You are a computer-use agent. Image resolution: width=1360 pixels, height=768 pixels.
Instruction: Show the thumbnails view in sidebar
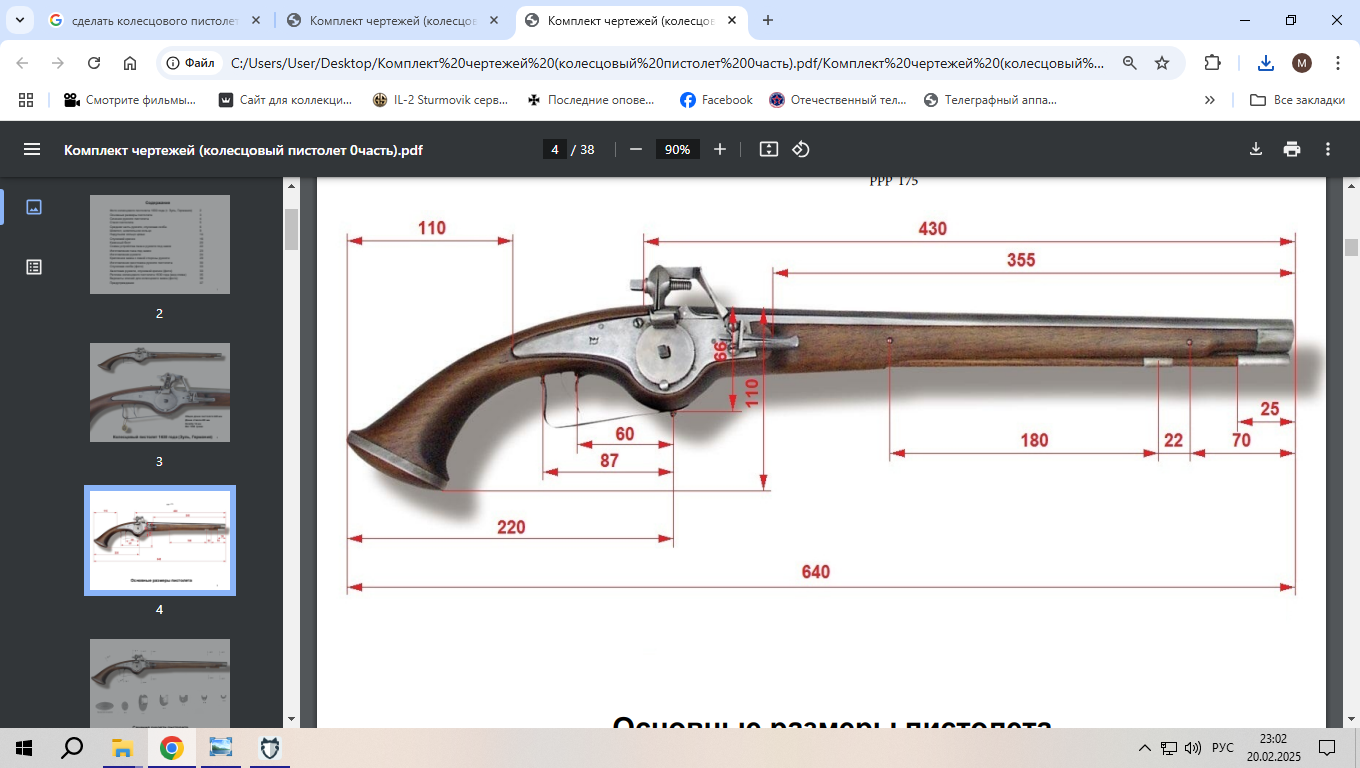coord(34,207)
